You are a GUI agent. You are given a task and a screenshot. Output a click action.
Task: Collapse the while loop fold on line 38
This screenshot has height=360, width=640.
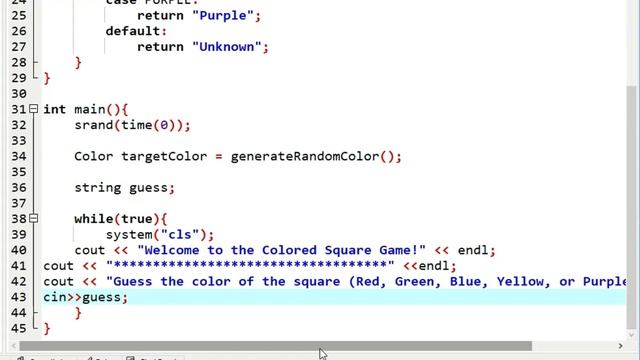pos(33,218)
